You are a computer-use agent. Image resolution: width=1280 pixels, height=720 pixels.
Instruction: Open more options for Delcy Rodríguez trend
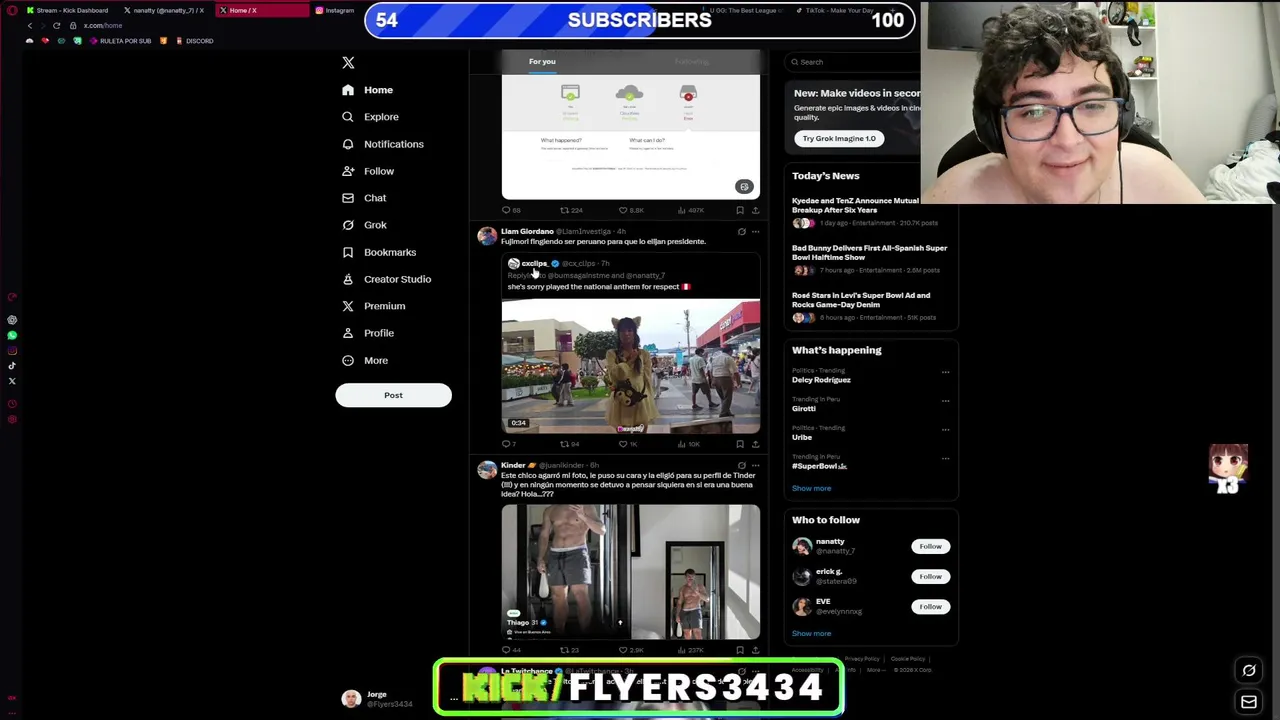point(945,372)
